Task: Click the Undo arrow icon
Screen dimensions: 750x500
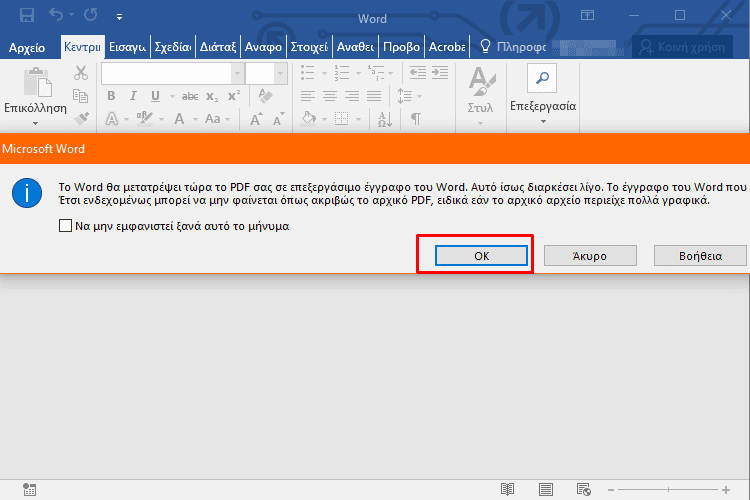Action: (x=56, y=15)
